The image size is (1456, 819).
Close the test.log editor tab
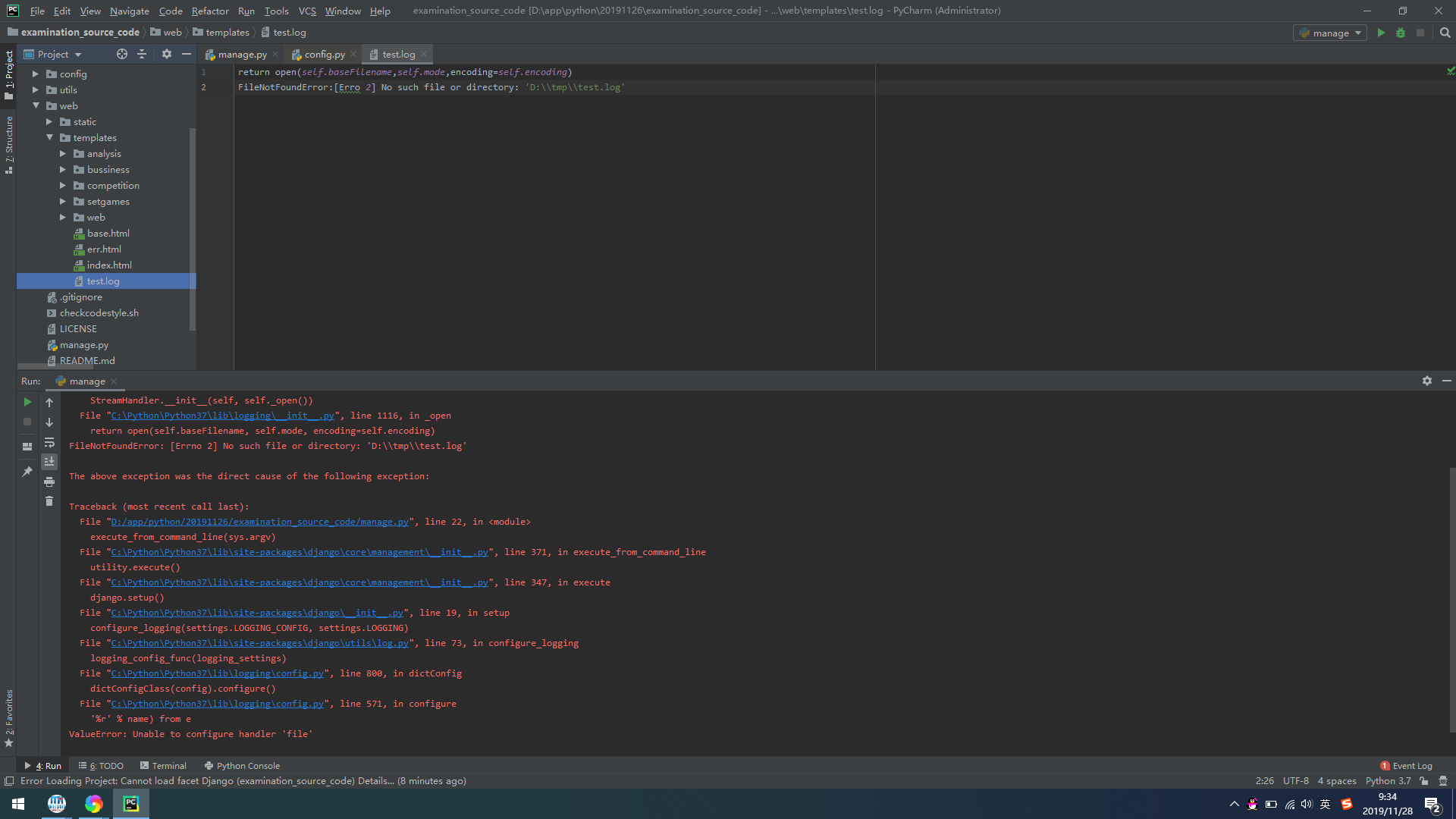click(x=424, y=54)
